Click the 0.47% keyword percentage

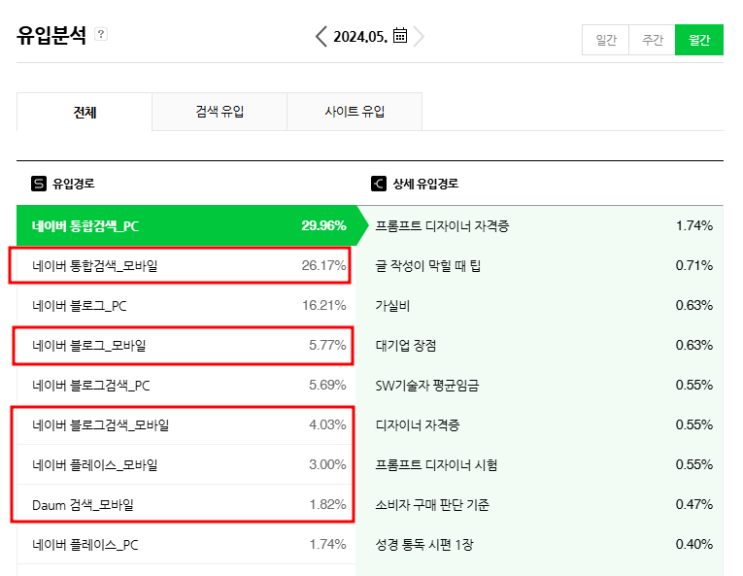(694, 504)
